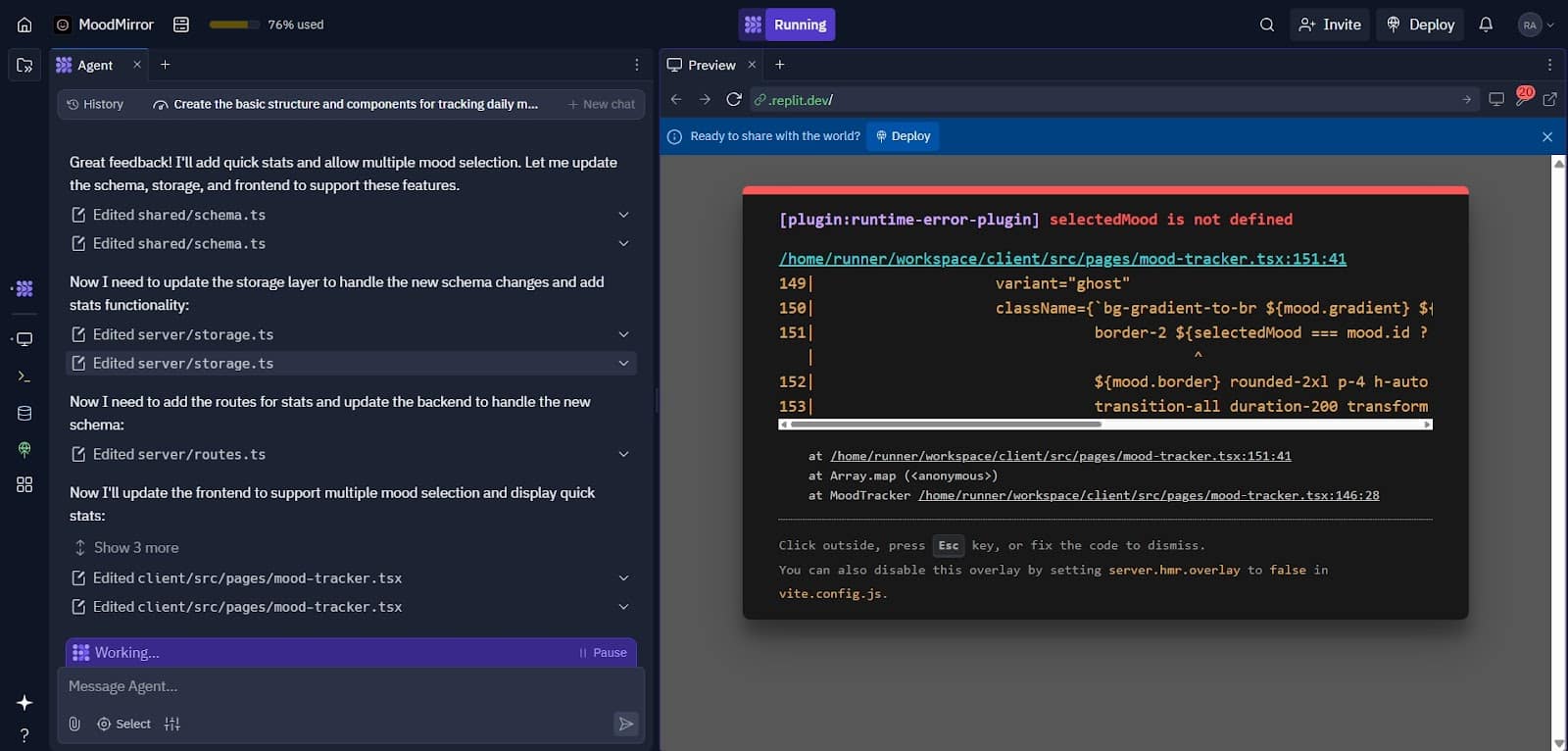Screen dimensions: 1568x751
Task: Pause the working agent
Action: [603, 653]
